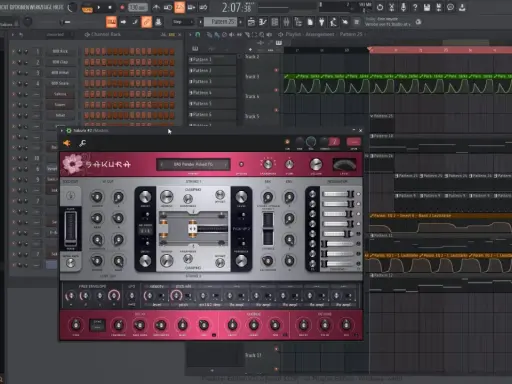The image size is (512, 384).
Task: Toggle the Pat/Song mode switch
Action: point(87,7)
